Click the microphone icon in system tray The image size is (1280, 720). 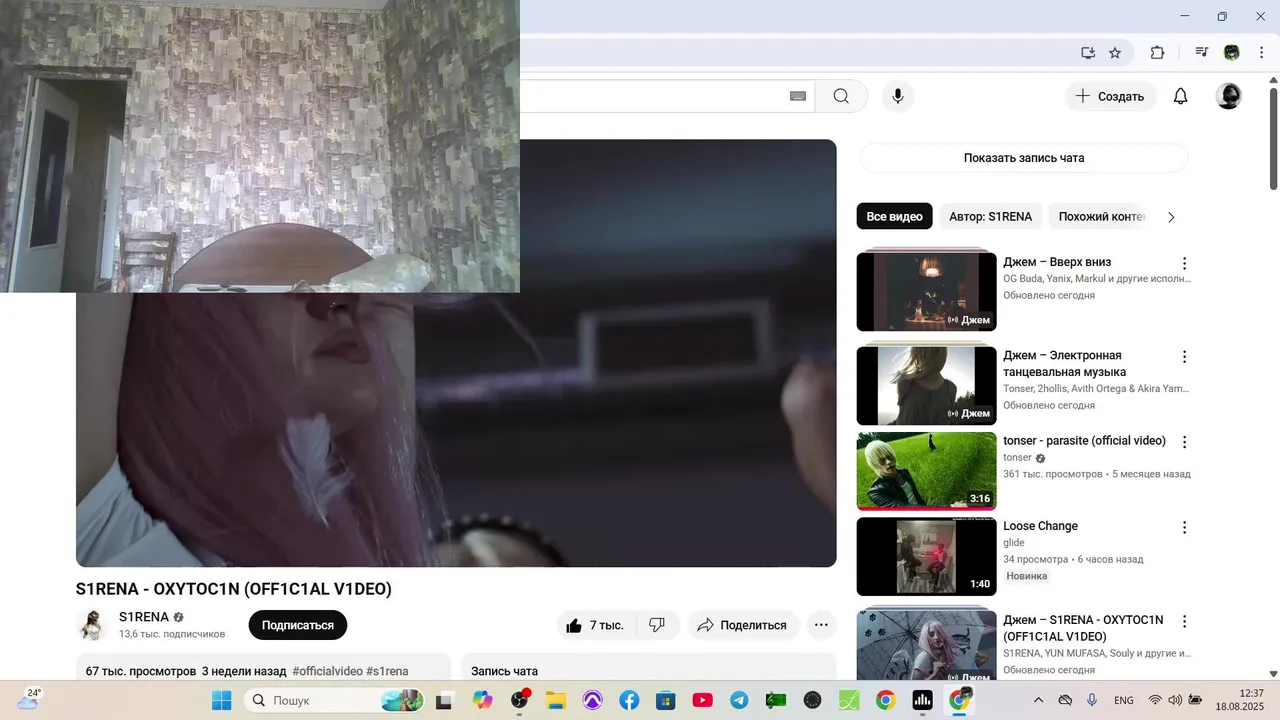1092,700
